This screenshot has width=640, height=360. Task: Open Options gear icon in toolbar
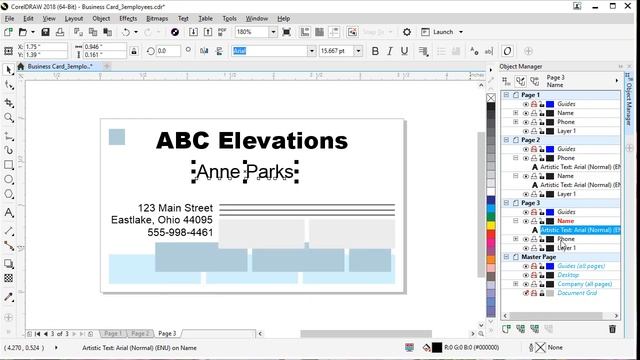pyautogui.click(x=407, y=32)
